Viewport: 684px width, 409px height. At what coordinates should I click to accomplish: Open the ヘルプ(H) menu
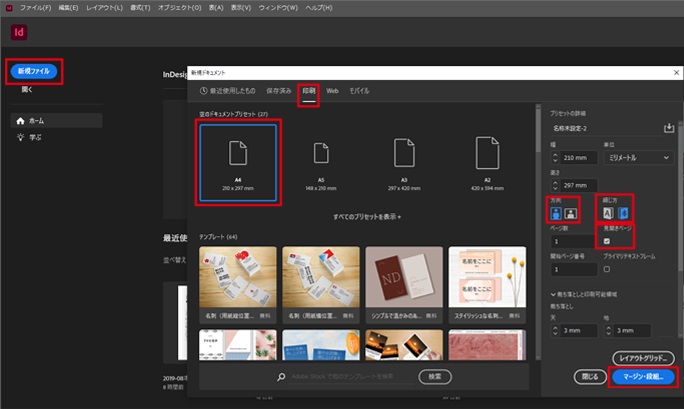[319, 8]
